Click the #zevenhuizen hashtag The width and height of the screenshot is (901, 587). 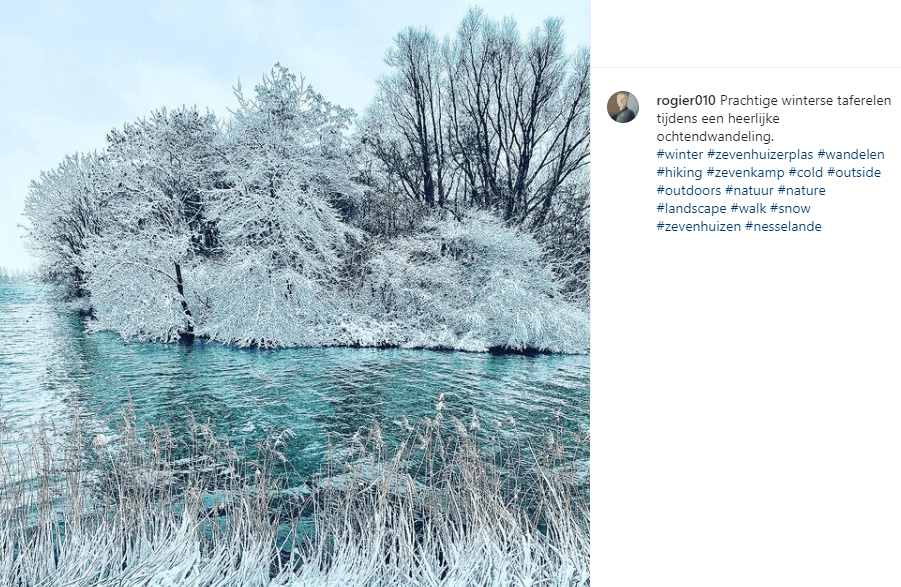pyautogui.click(x=699, y=226)
